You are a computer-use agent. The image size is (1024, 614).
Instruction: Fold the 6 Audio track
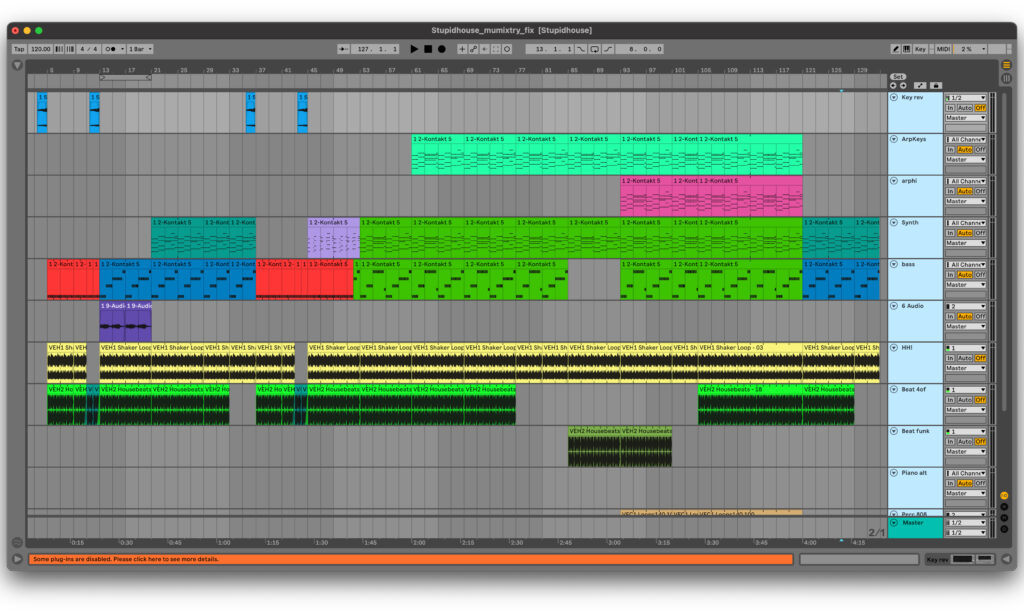[x=893, y=306]
